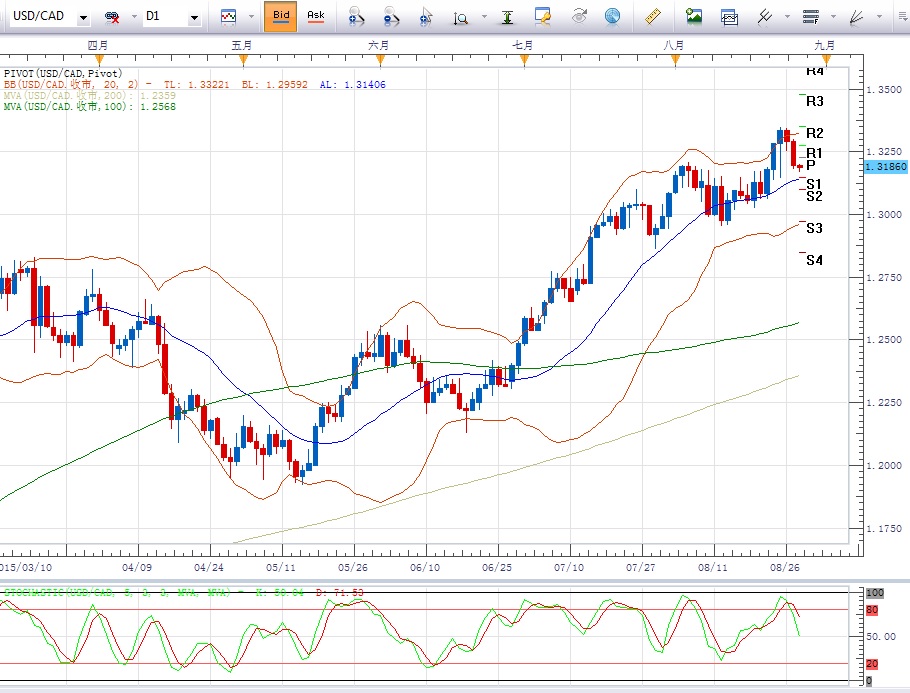The image size is (910, 693).
Task: Click the unlink chart icon
Action: 113,17
